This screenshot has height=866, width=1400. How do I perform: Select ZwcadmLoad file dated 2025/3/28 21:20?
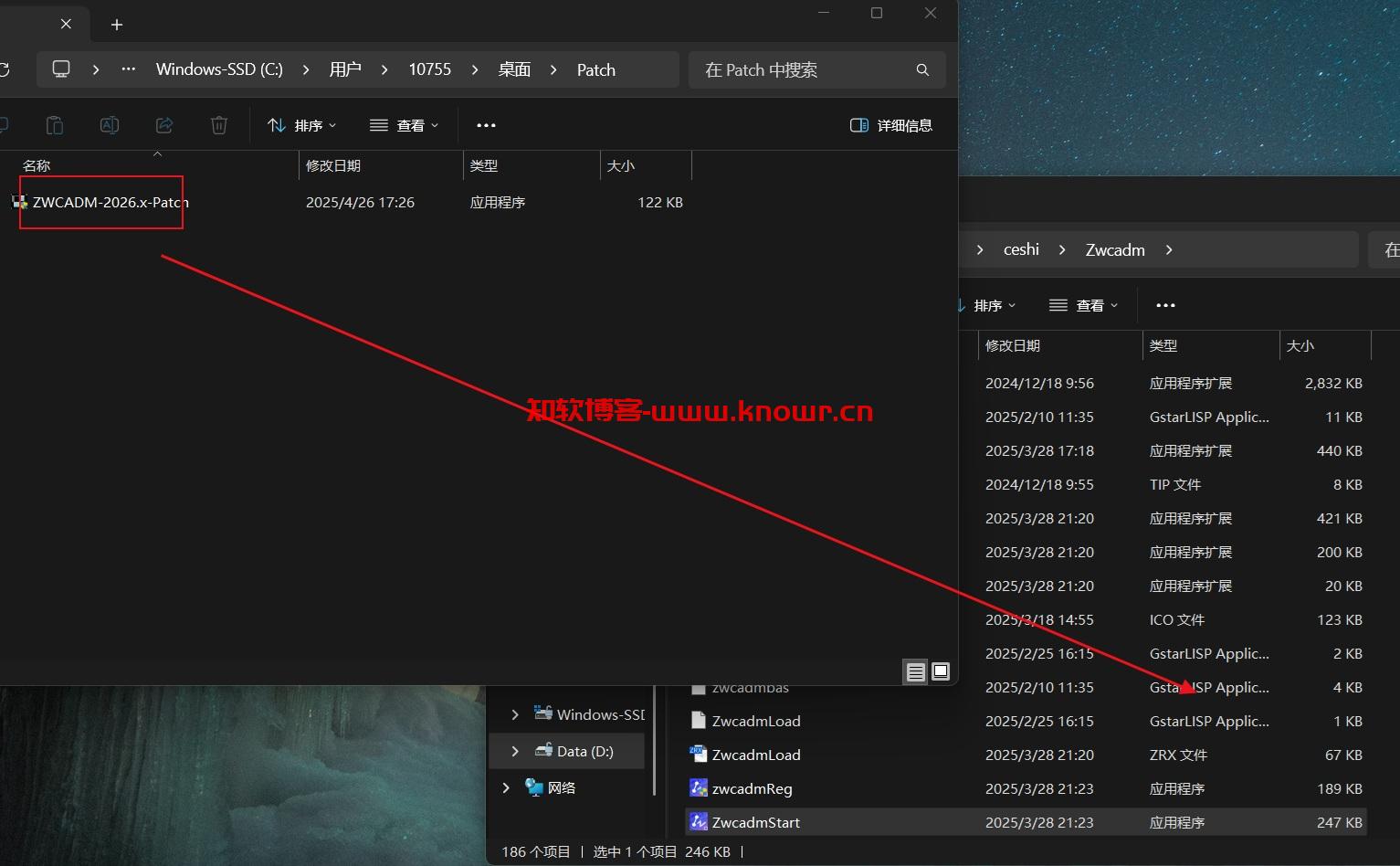(756, 755)
